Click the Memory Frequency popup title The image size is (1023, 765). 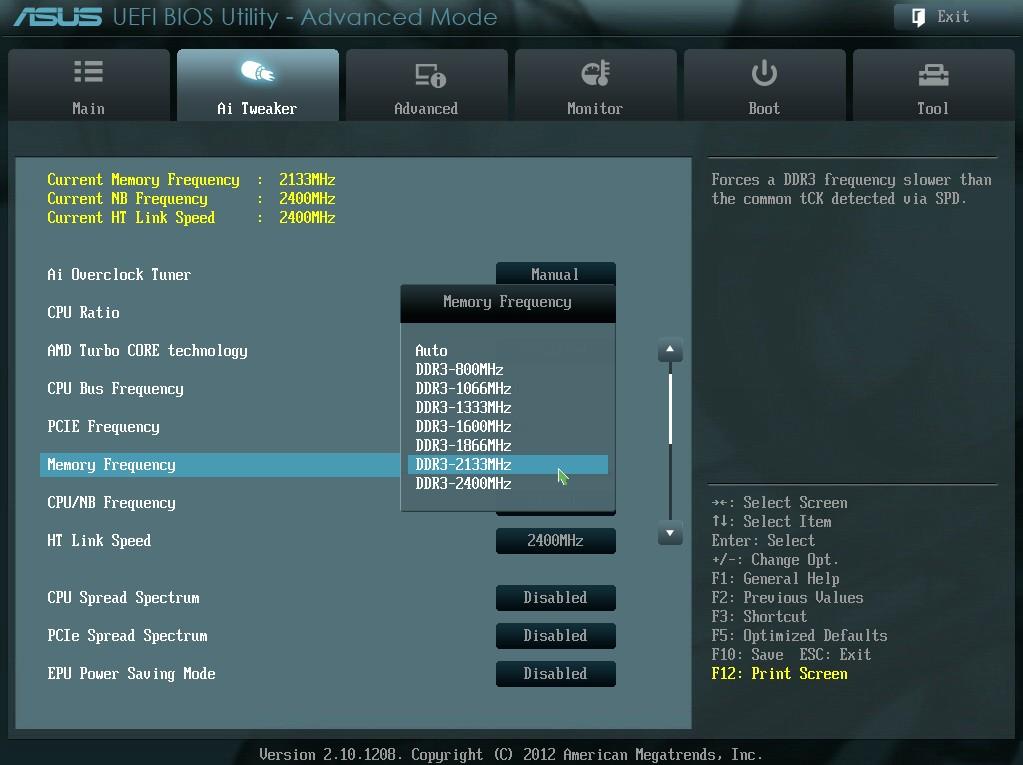[508, 302]
